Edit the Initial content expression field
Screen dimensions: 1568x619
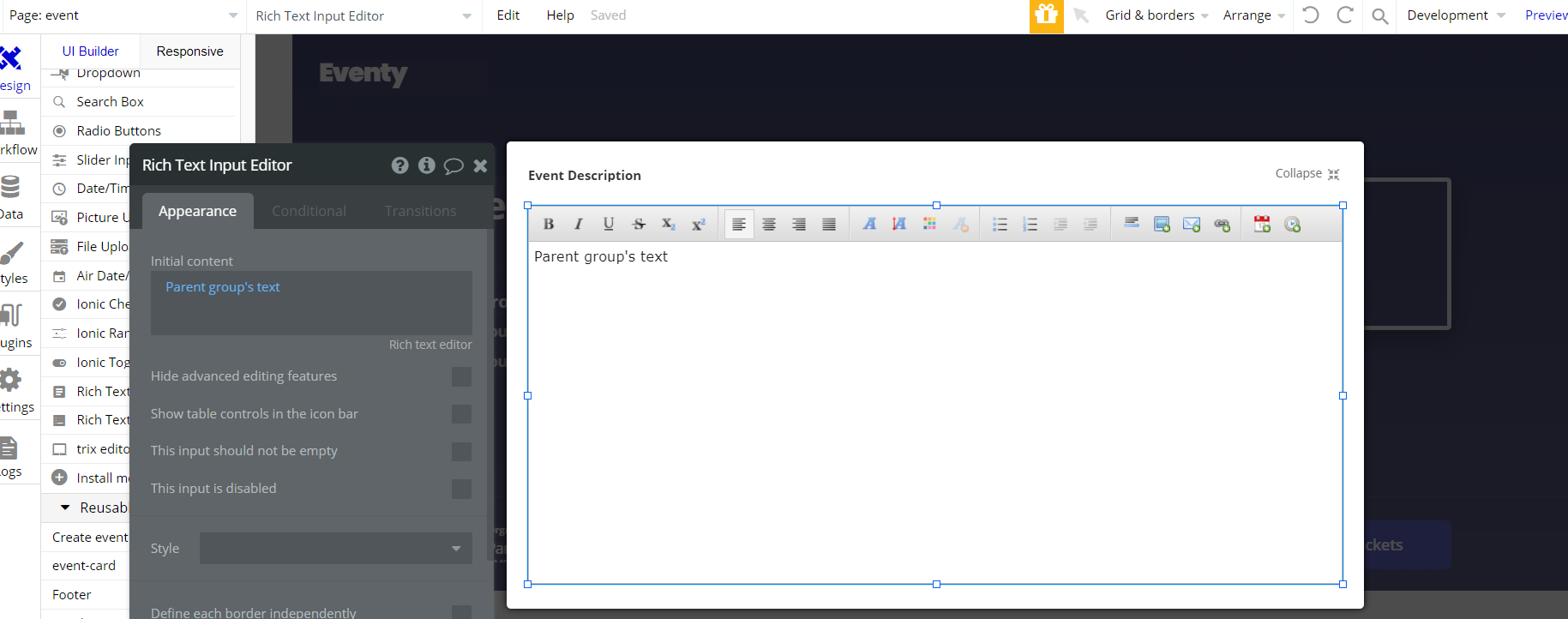tap(311, 303)
